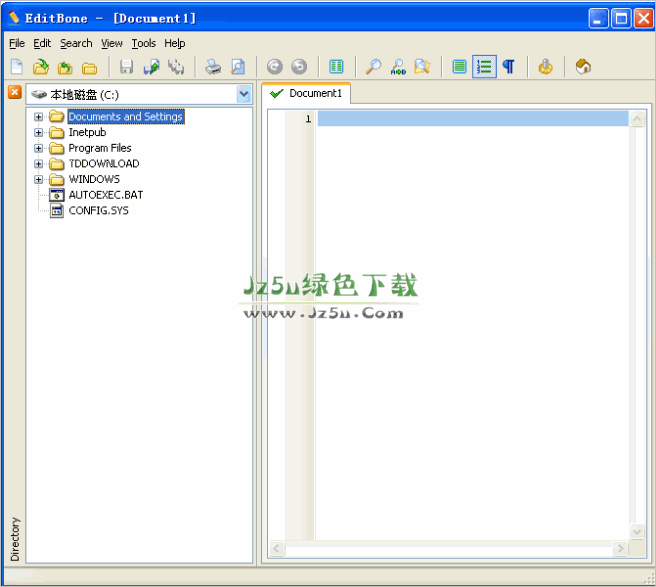656x587 pixels.
Task: Toggle word wrap with green lines icon
Action: coord(459,67)
